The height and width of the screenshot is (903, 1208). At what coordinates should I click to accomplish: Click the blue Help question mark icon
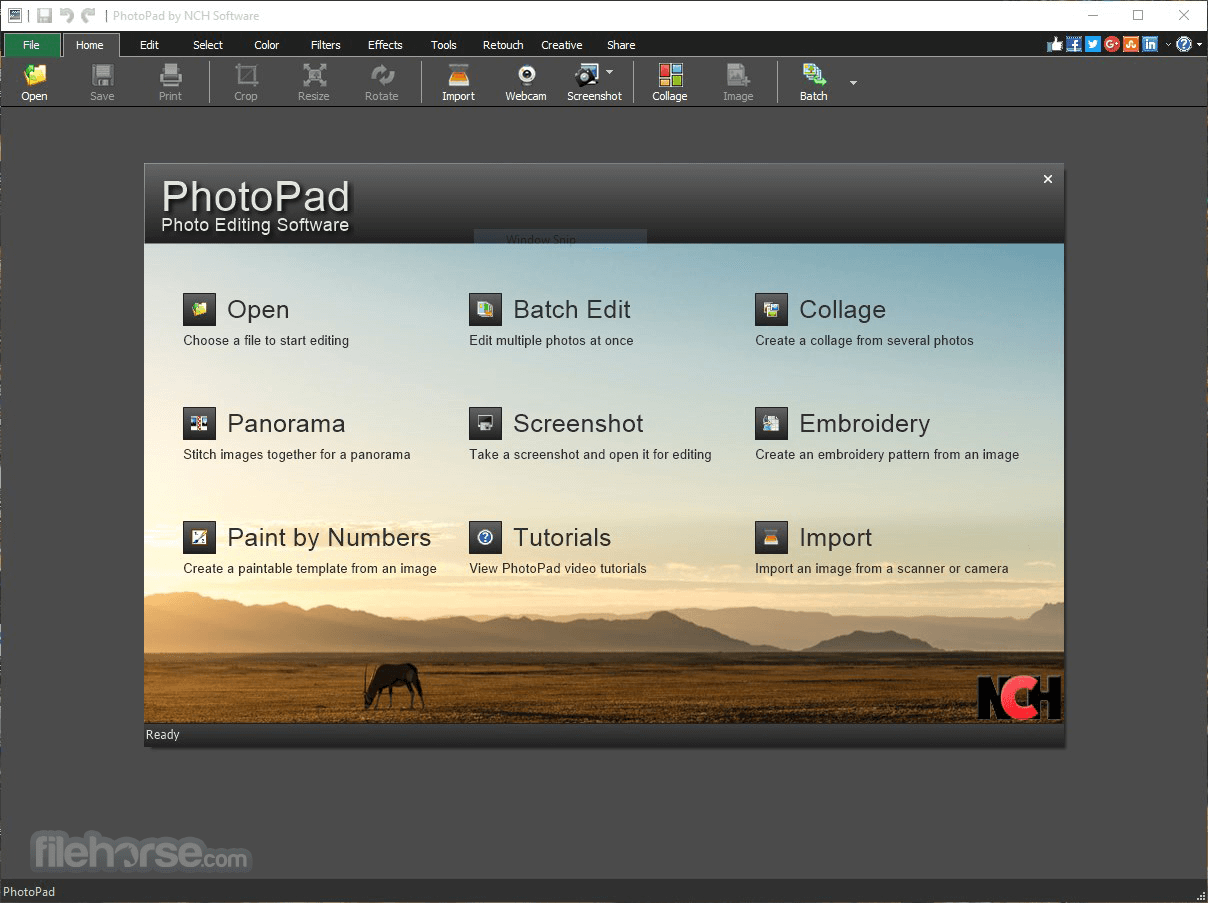(x=1184, y=44)
